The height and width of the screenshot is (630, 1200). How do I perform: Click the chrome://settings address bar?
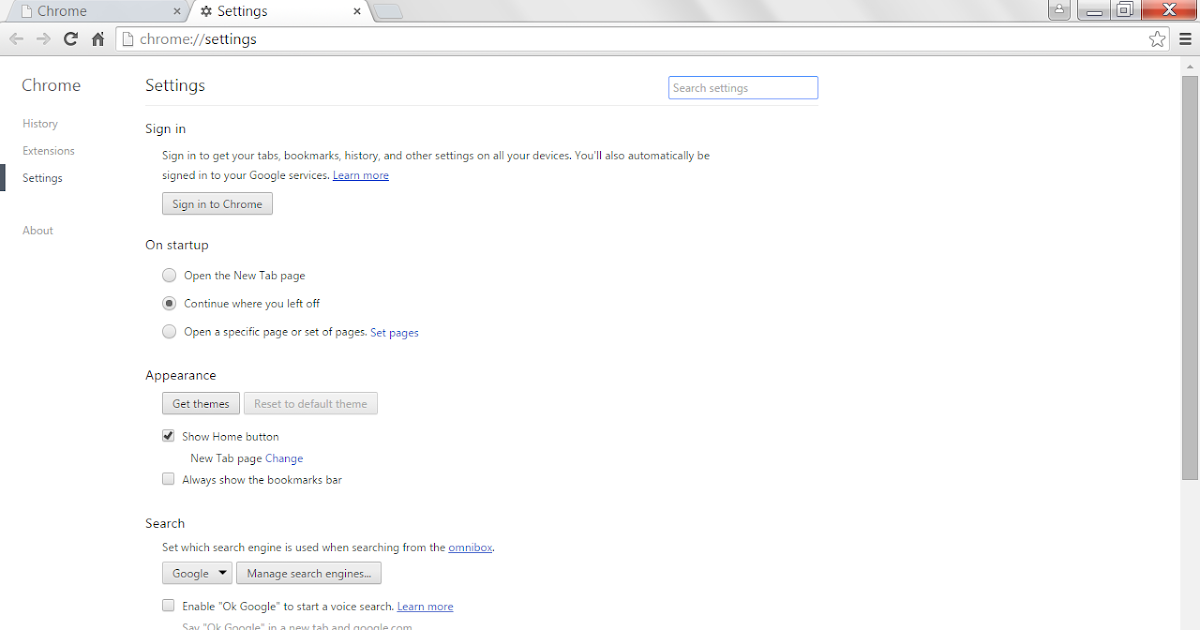[640, 39]
